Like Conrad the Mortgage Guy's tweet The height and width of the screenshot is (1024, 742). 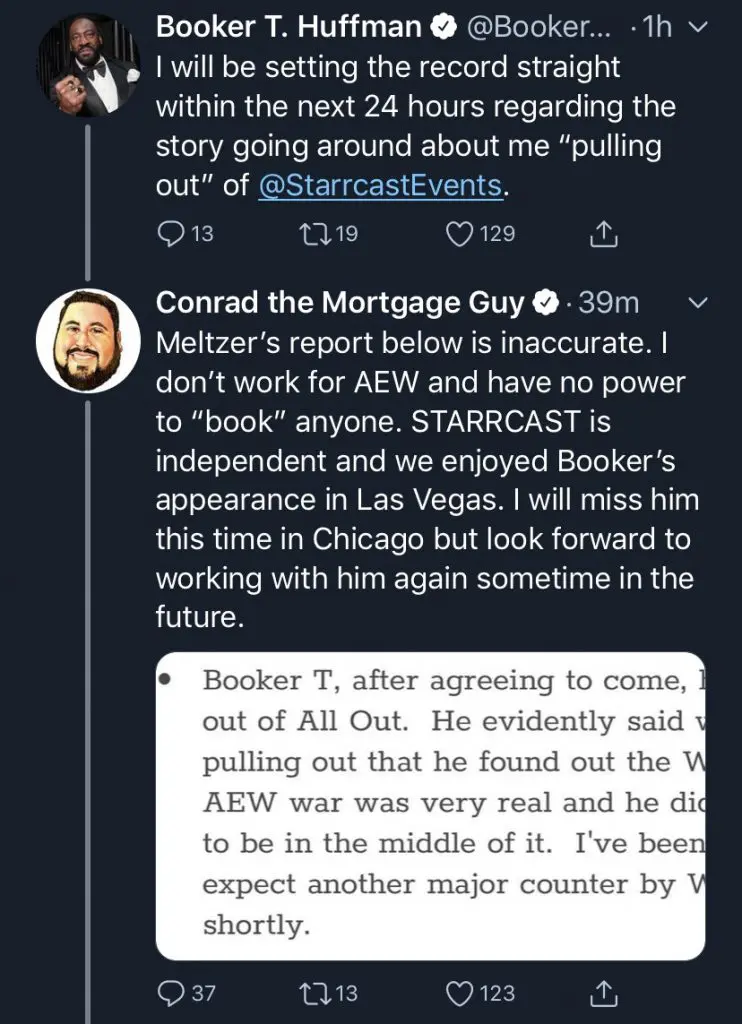pos(460,993)
